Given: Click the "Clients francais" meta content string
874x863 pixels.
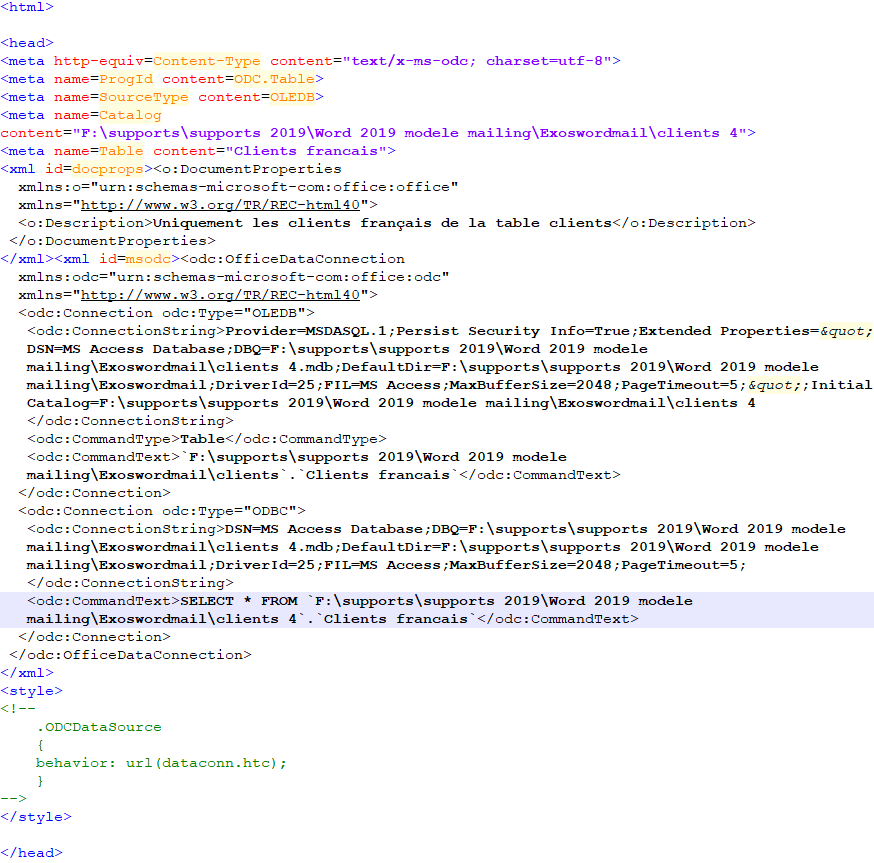Looking at the screenshot, I should click(305, 151).
